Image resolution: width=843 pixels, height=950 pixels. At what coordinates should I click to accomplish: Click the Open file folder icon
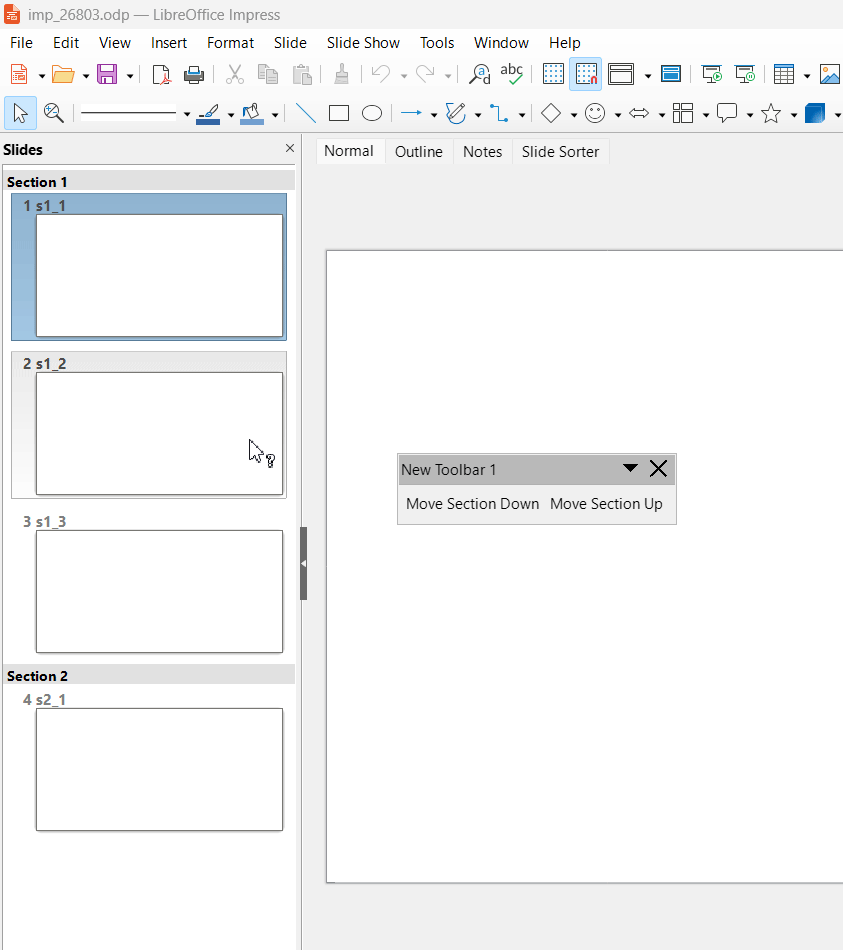coord(63,75)
